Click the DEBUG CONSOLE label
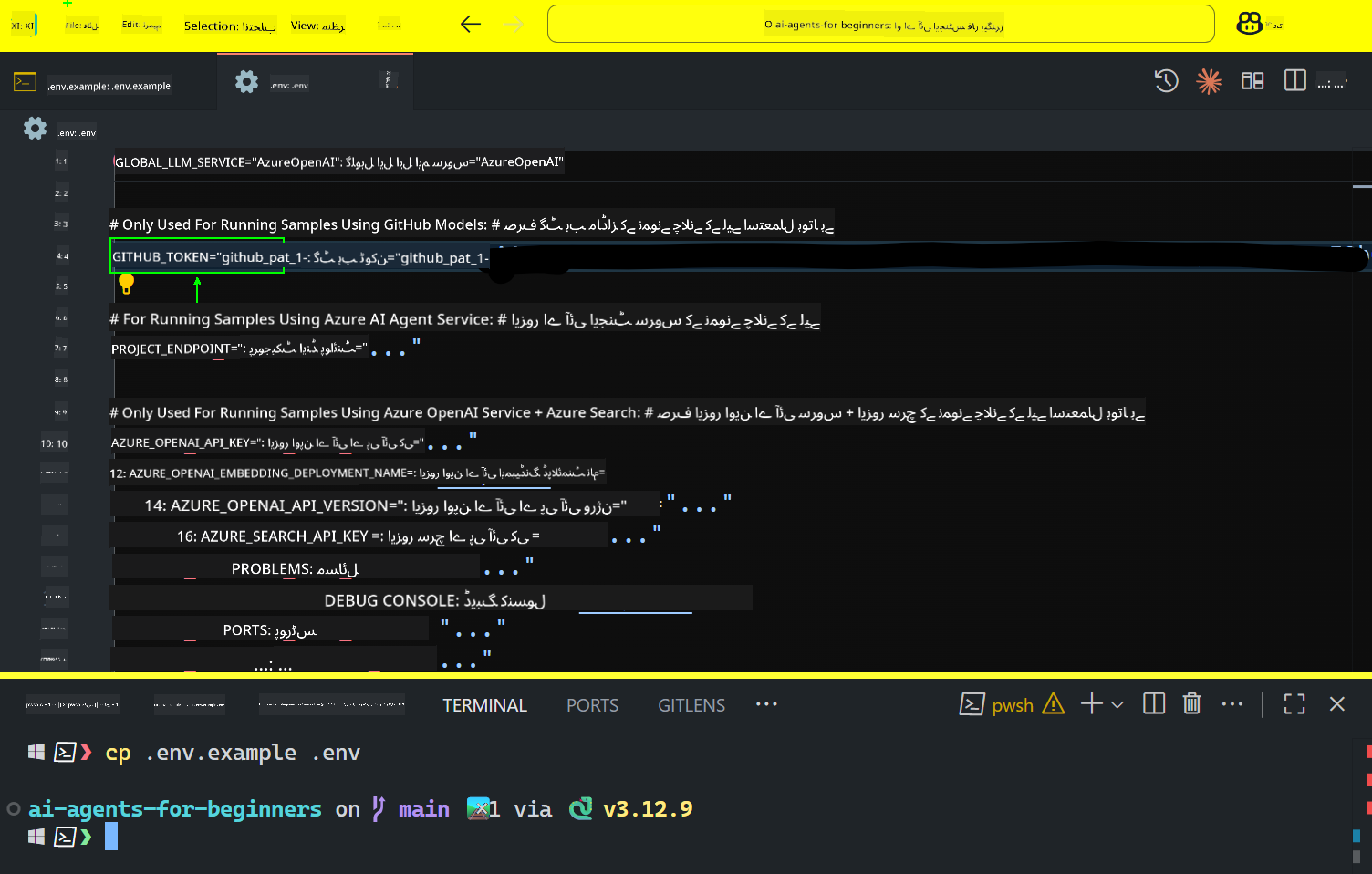This screenshot has width=1372, height=874. pos(434,600)
